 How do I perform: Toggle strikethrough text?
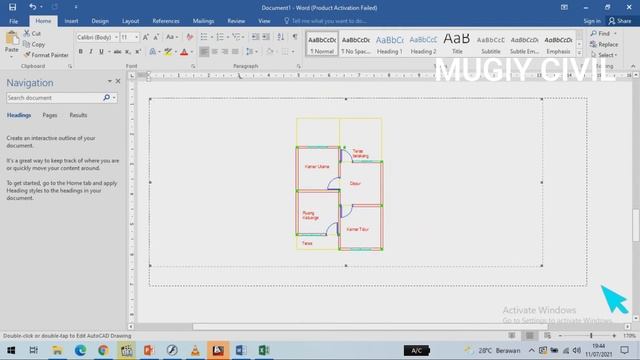click(118, 52)
